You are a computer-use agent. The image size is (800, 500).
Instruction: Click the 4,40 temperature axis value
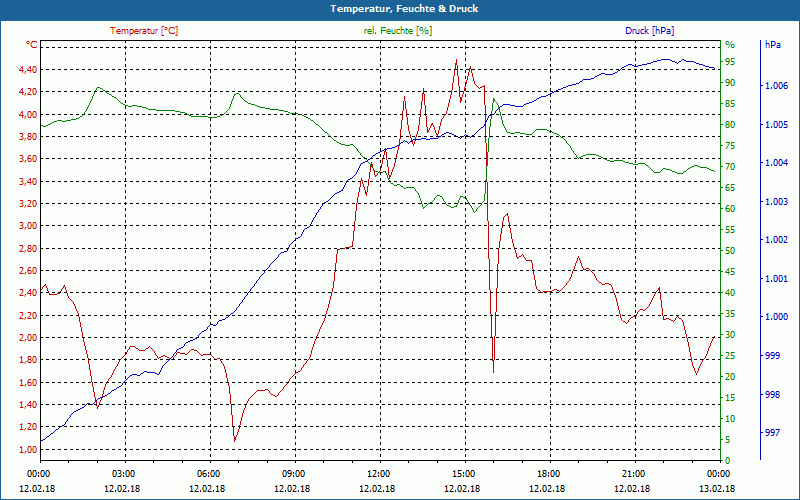28,69
